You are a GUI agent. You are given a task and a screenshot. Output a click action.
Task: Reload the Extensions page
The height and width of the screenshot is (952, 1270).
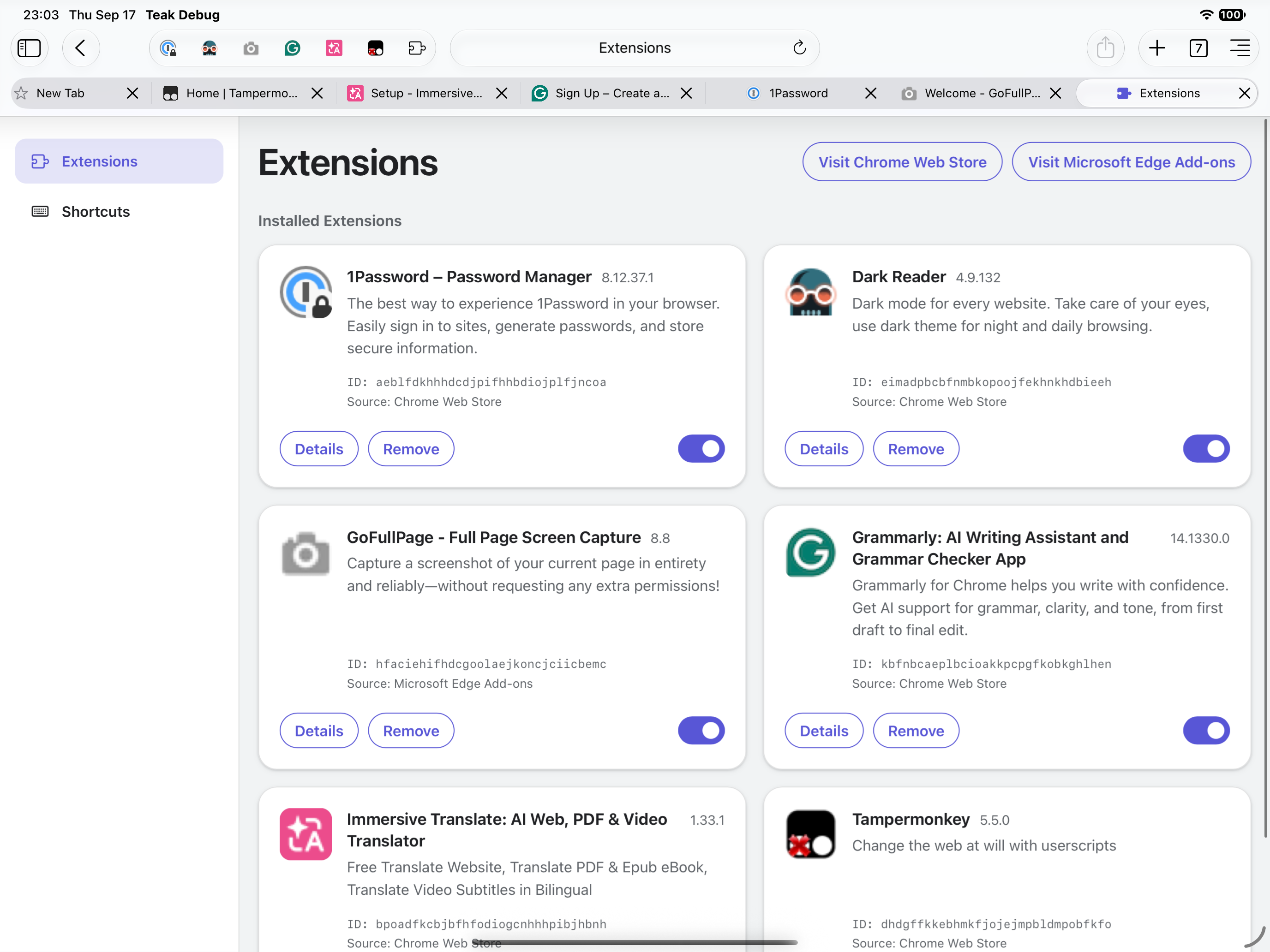point(799,48)
